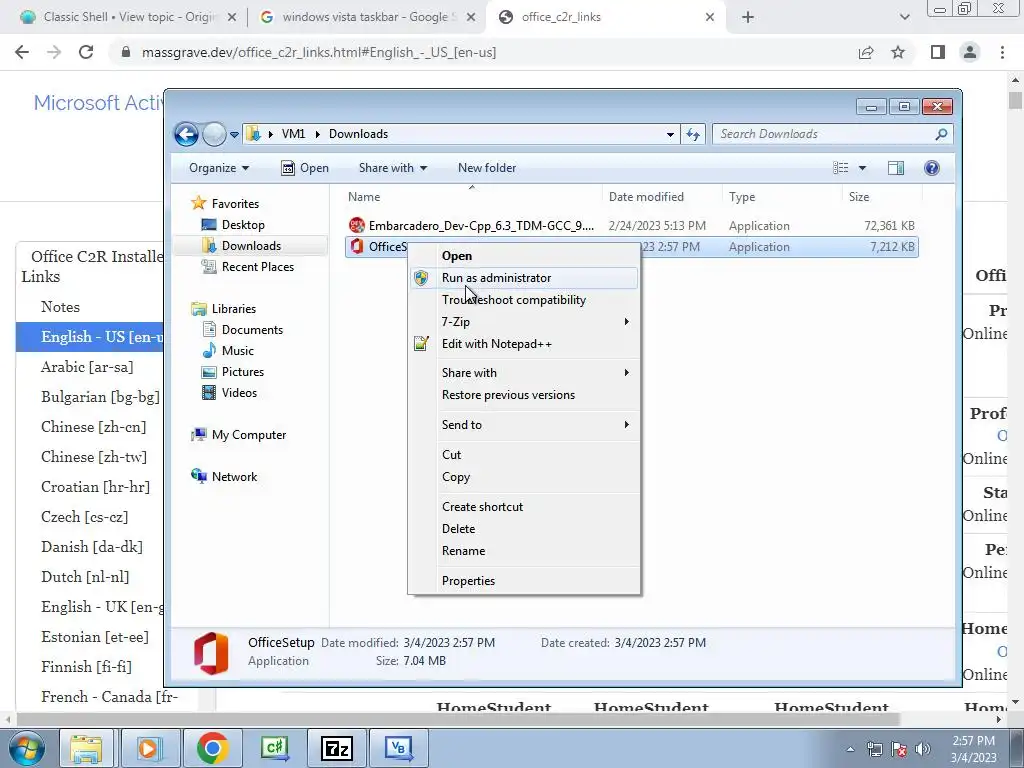
Task: Open the Pictures library
Action: (x=232, y=372)
